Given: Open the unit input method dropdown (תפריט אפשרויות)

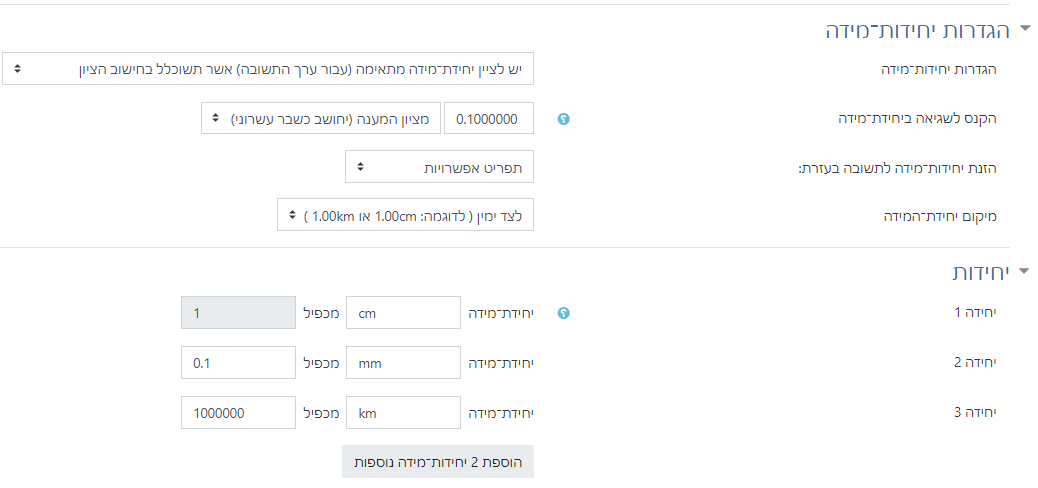Looking at the screenshot, I should (439, 167).
